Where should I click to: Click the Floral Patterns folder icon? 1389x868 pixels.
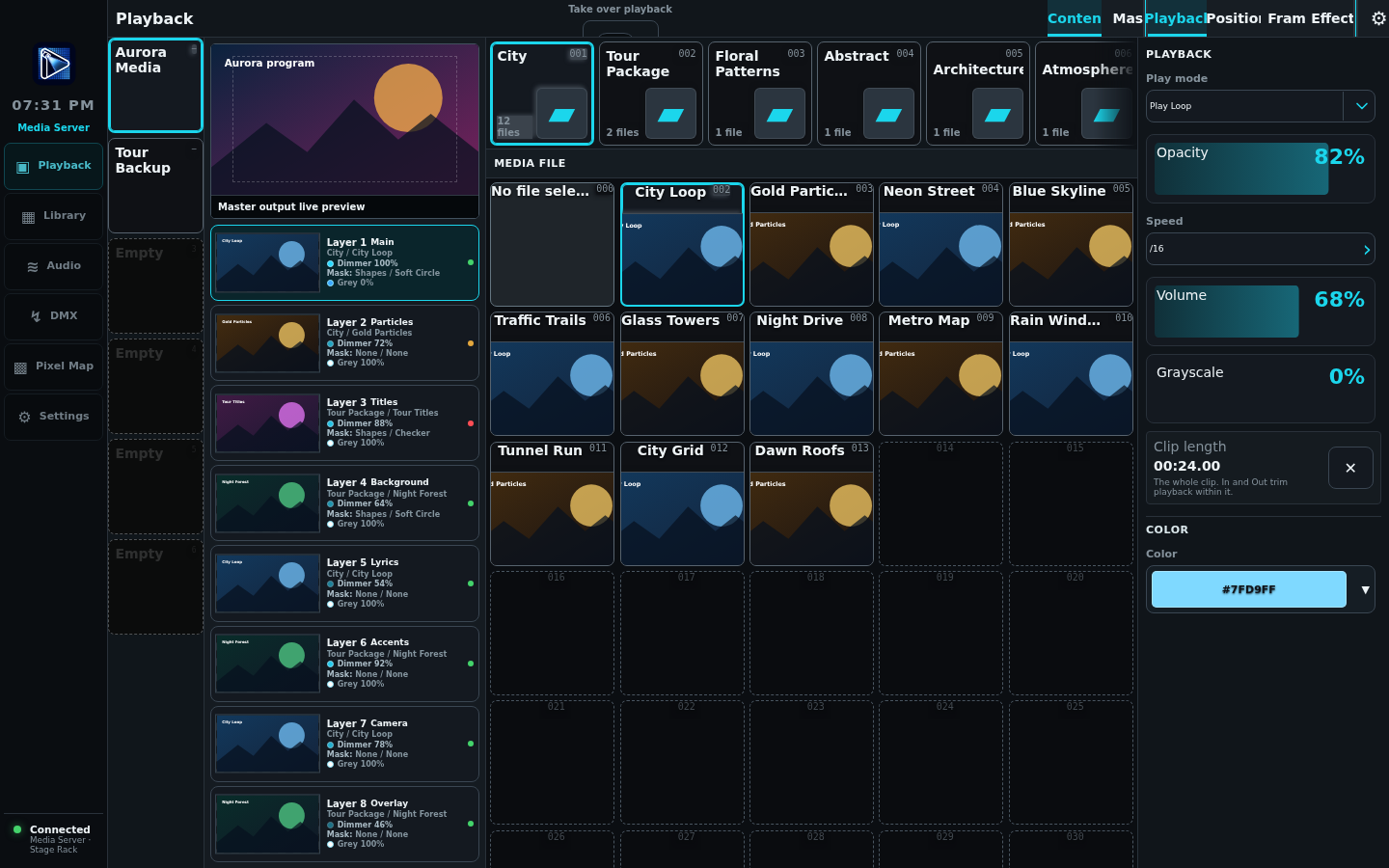[779, 115]
